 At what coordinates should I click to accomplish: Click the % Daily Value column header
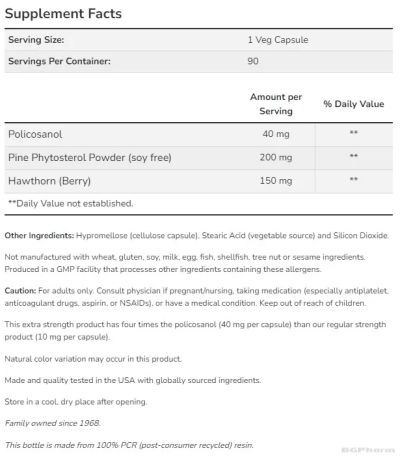coord(354,104)
